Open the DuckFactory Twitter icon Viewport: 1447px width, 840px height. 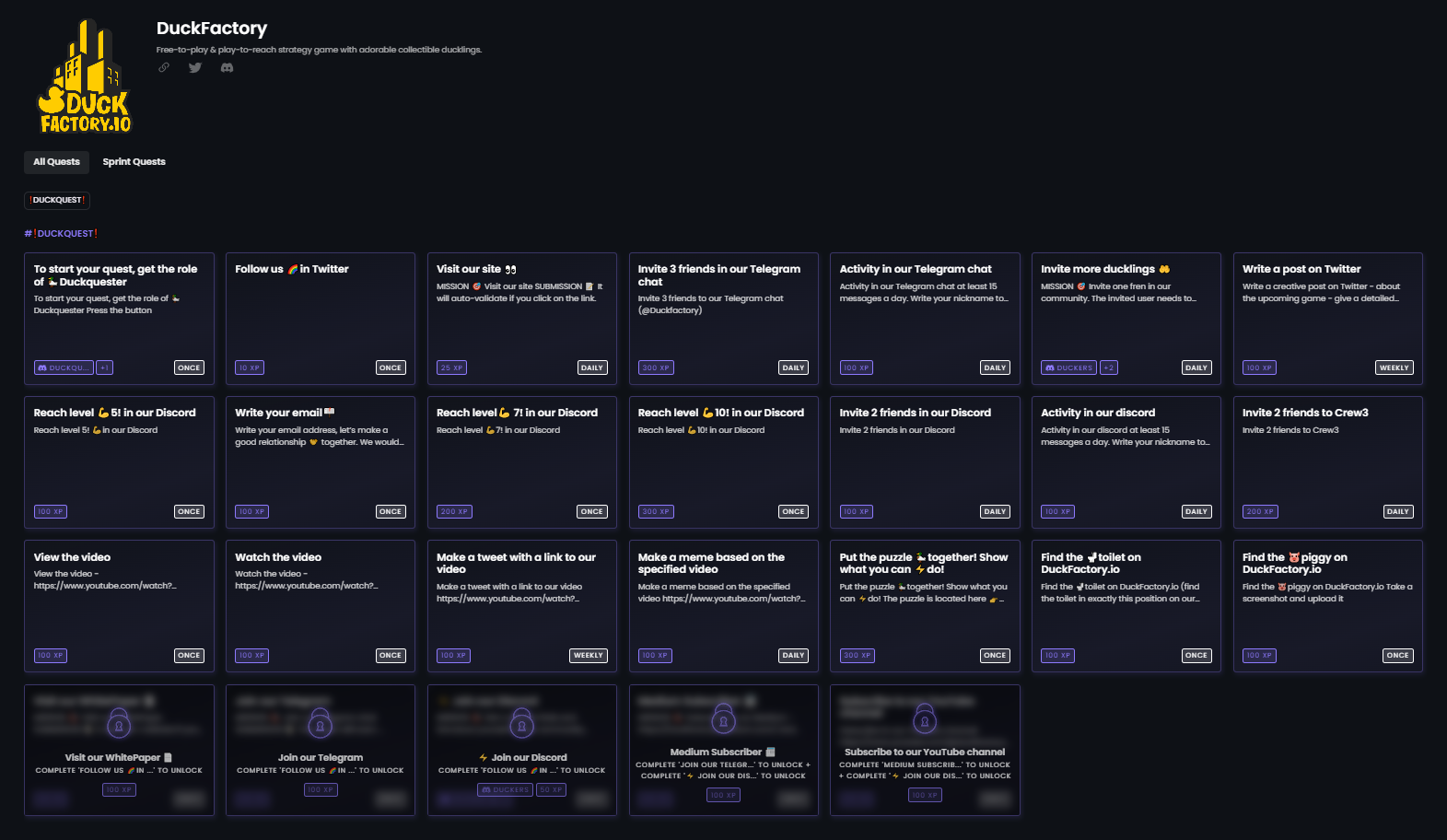click(195, 67)
